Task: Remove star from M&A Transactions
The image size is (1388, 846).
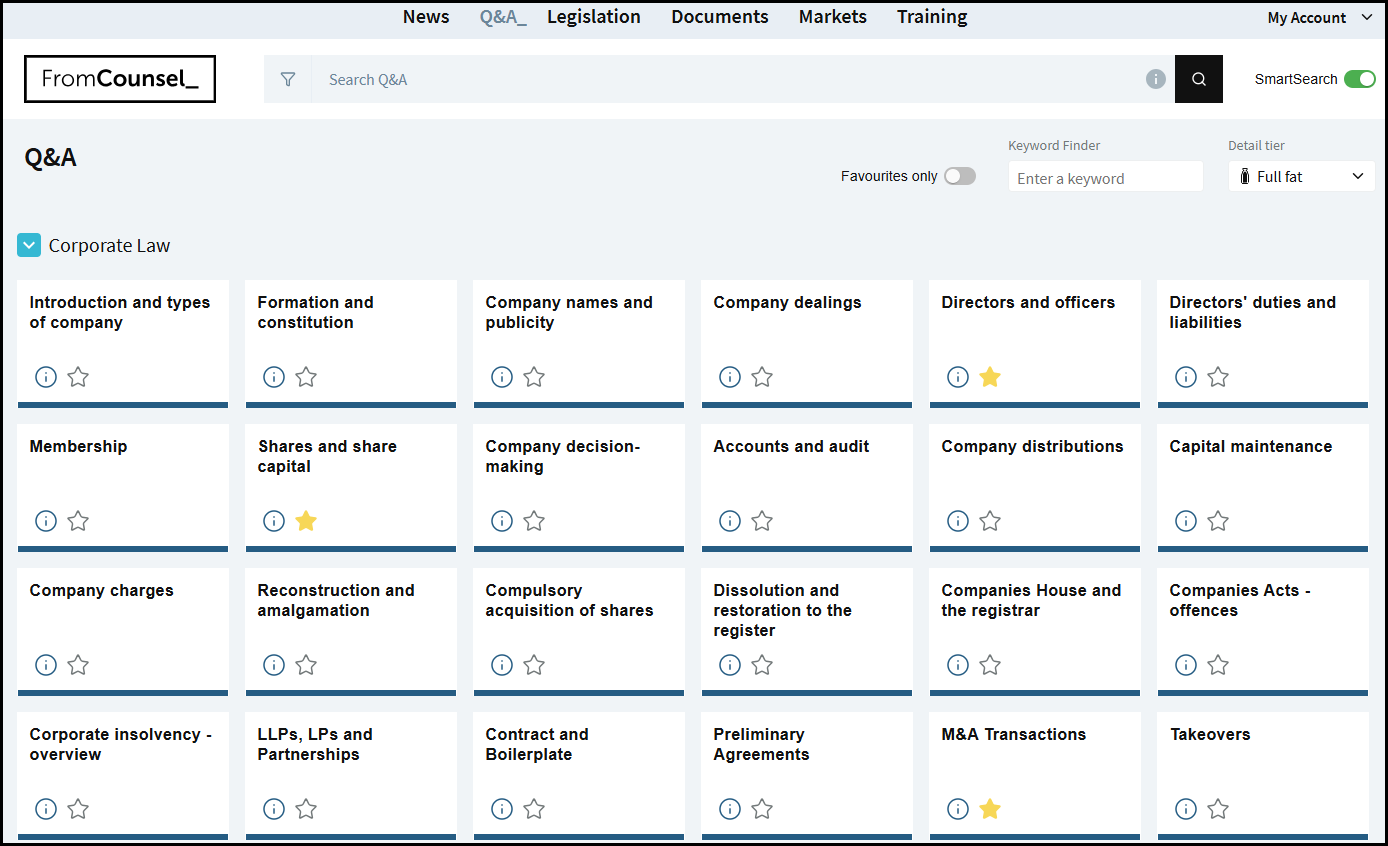Action: point(990,809)
